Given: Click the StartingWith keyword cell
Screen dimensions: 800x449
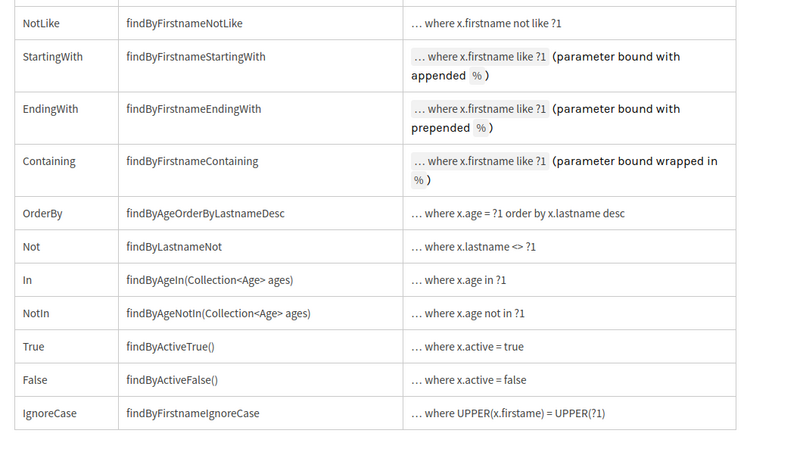Looking at the screenshot, I should [x=52, y=57].
